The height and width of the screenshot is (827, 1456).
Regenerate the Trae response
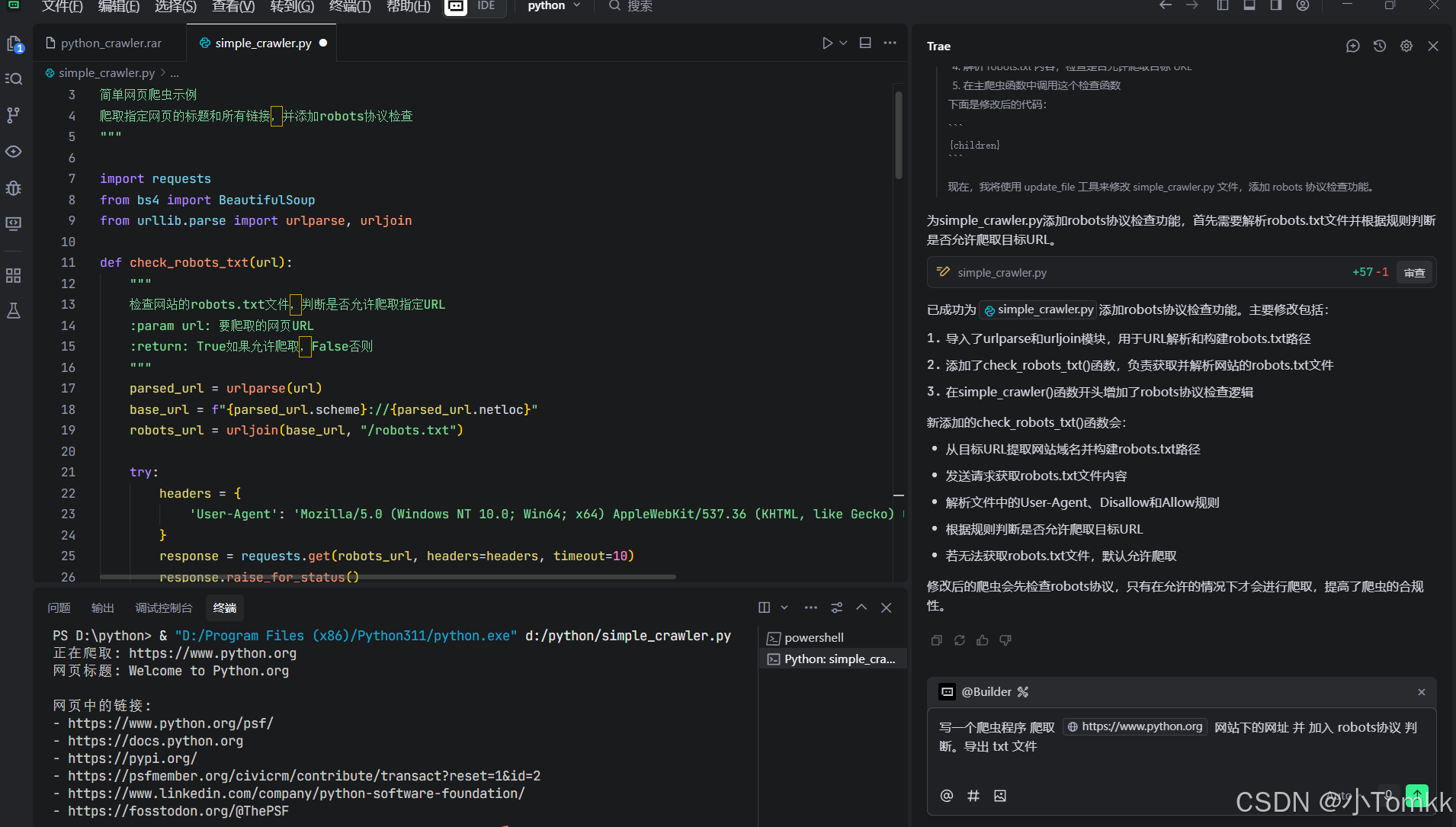960,640
